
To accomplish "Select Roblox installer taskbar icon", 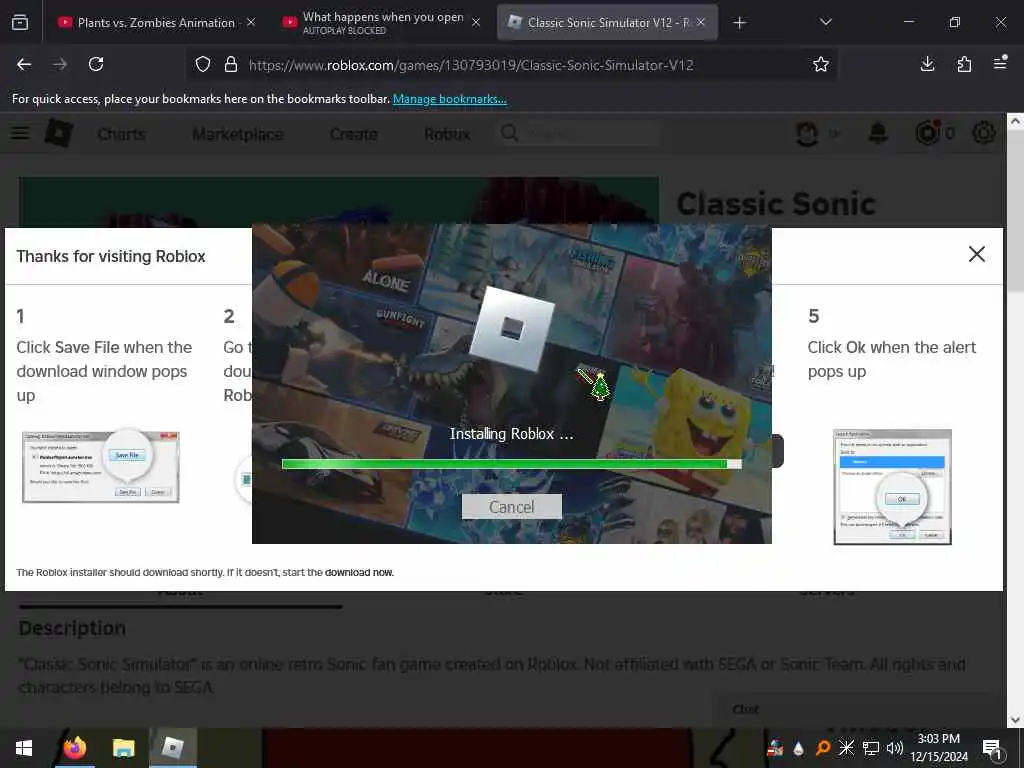I will pos(172,748).
